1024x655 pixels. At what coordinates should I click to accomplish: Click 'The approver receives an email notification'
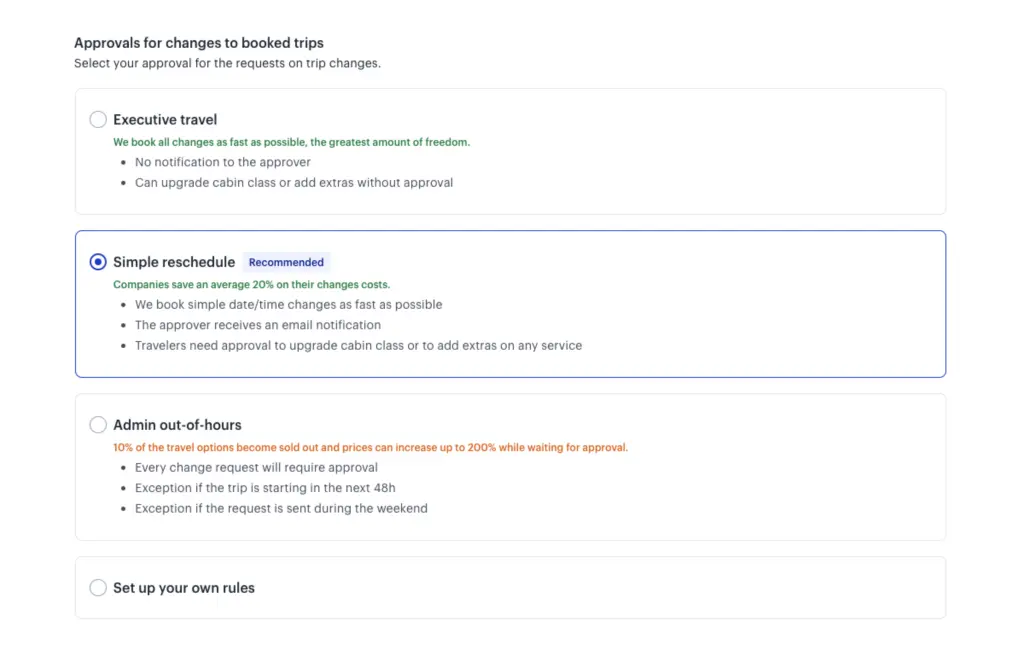[x=258, y=325]
